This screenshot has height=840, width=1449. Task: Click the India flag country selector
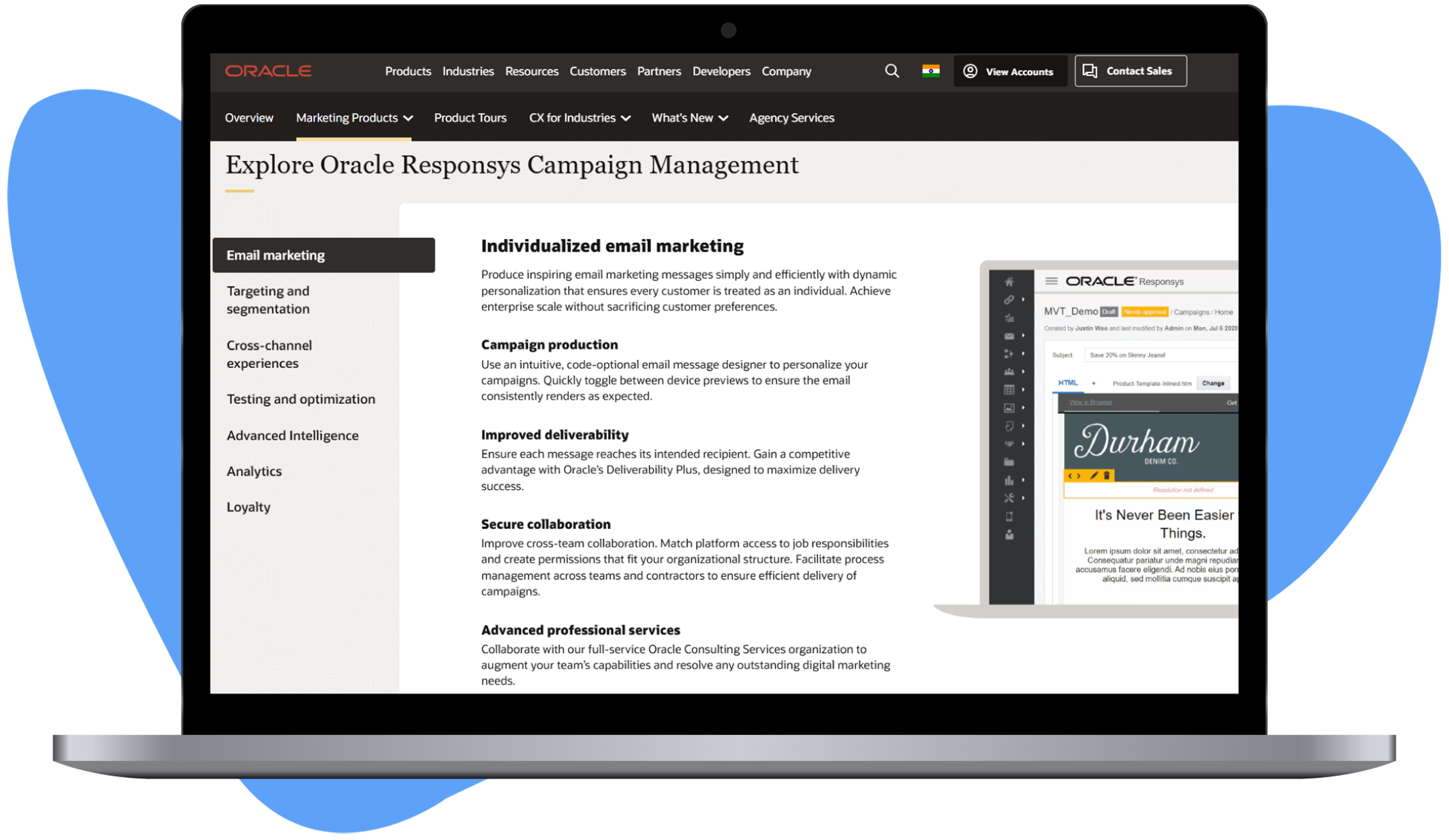[x=930, y=71]
